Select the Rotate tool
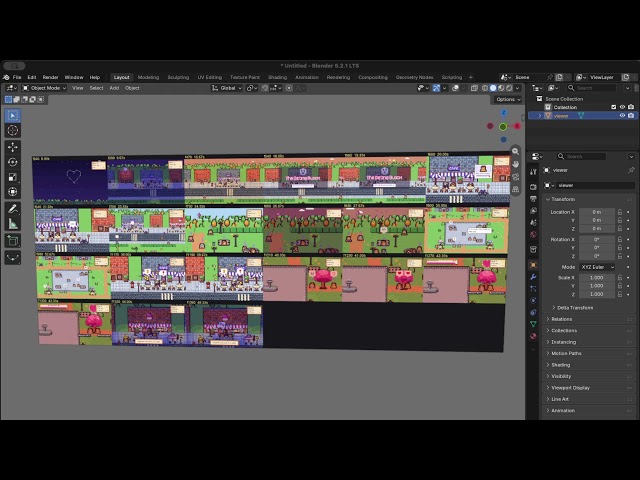This screenshot has width=640, height=480. coord(13,162)
